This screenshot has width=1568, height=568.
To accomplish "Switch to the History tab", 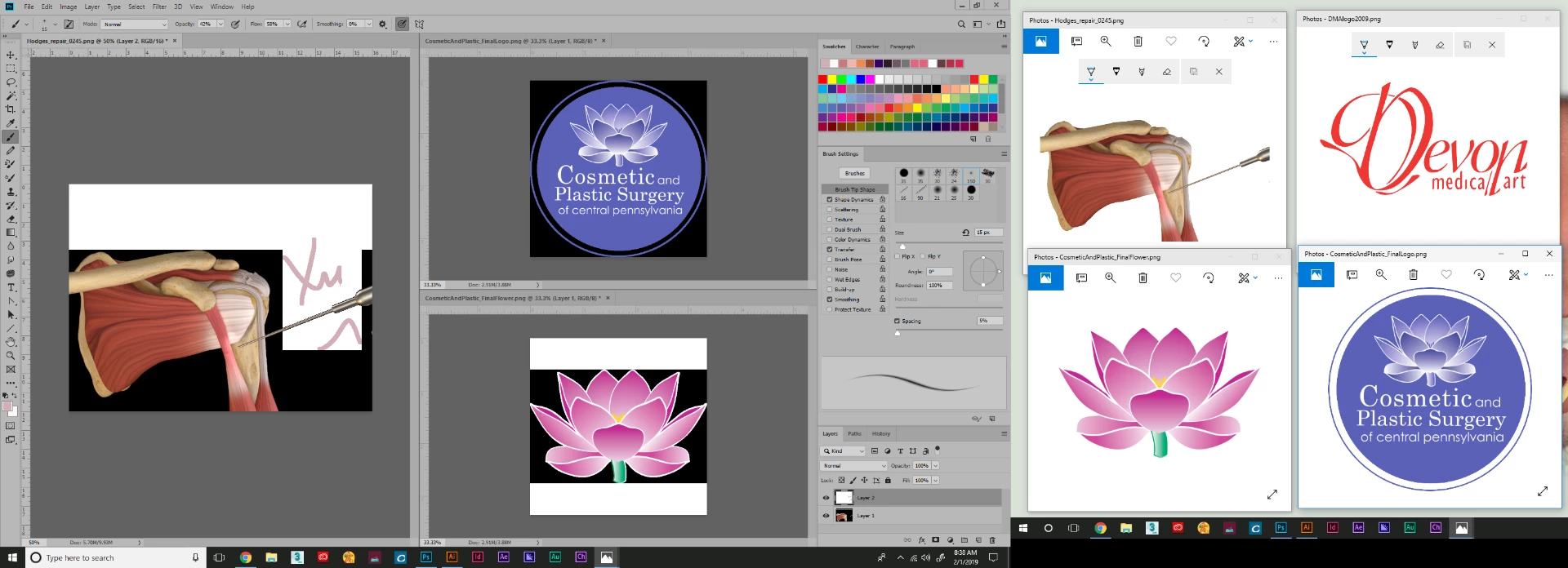I will click(881, 433).
